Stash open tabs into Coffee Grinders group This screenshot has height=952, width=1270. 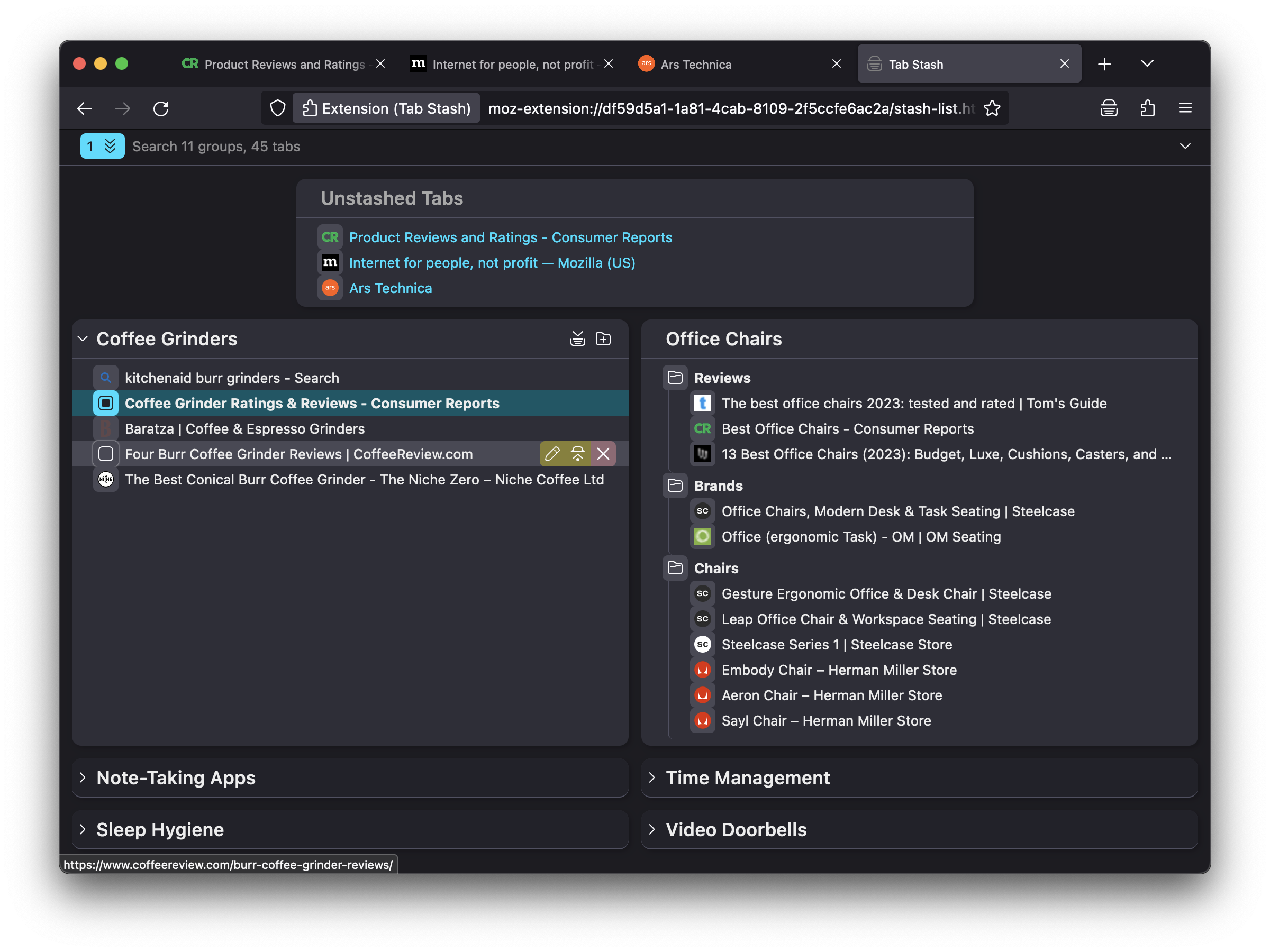pos(578,339)
